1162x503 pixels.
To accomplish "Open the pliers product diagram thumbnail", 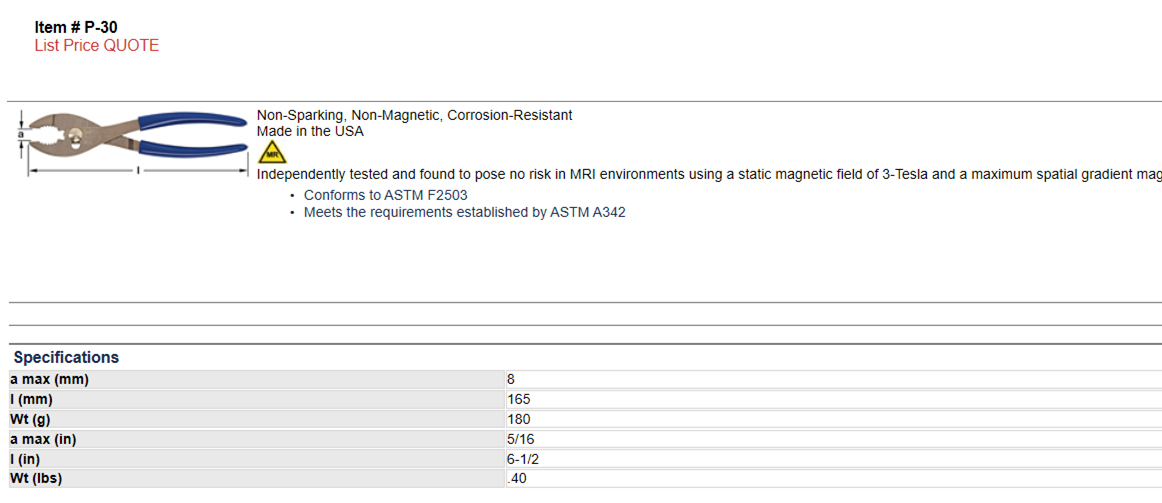I will [x=134, y=143].
